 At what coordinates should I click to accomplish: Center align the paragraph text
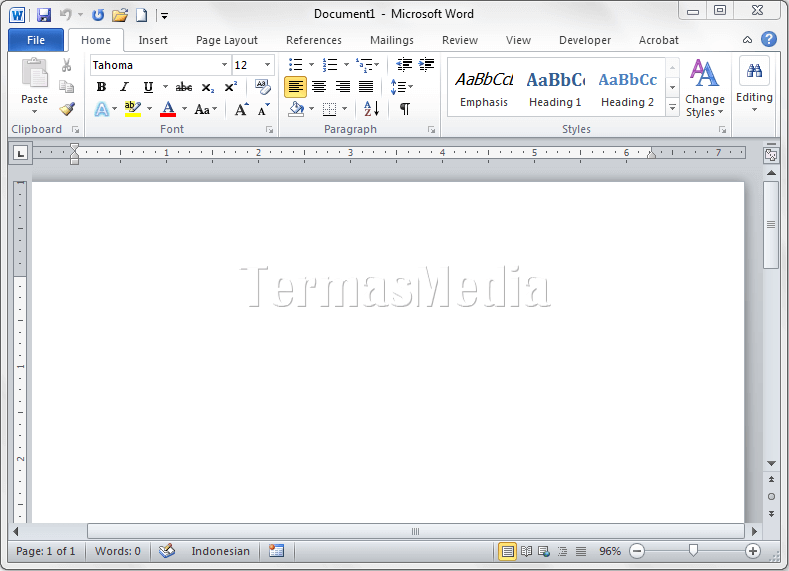coord(319,87)
